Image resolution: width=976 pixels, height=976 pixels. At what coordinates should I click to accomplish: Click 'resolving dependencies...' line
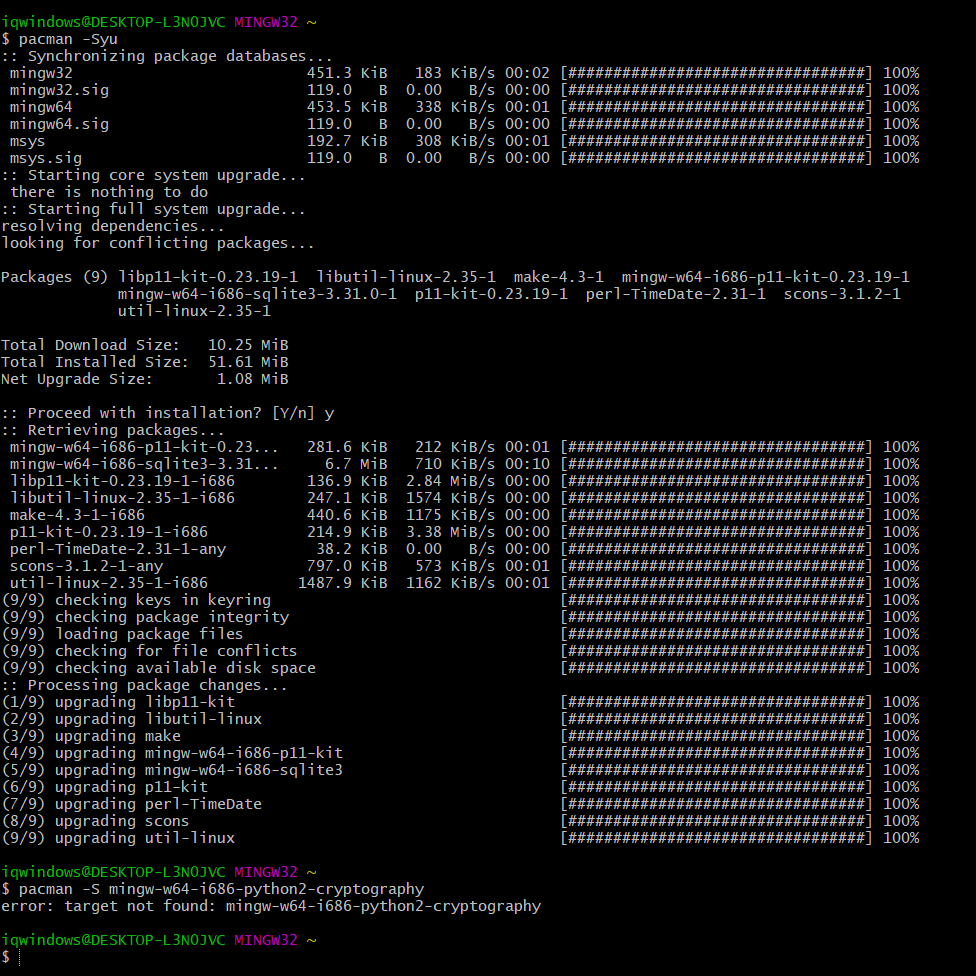[x=113, y=227]
